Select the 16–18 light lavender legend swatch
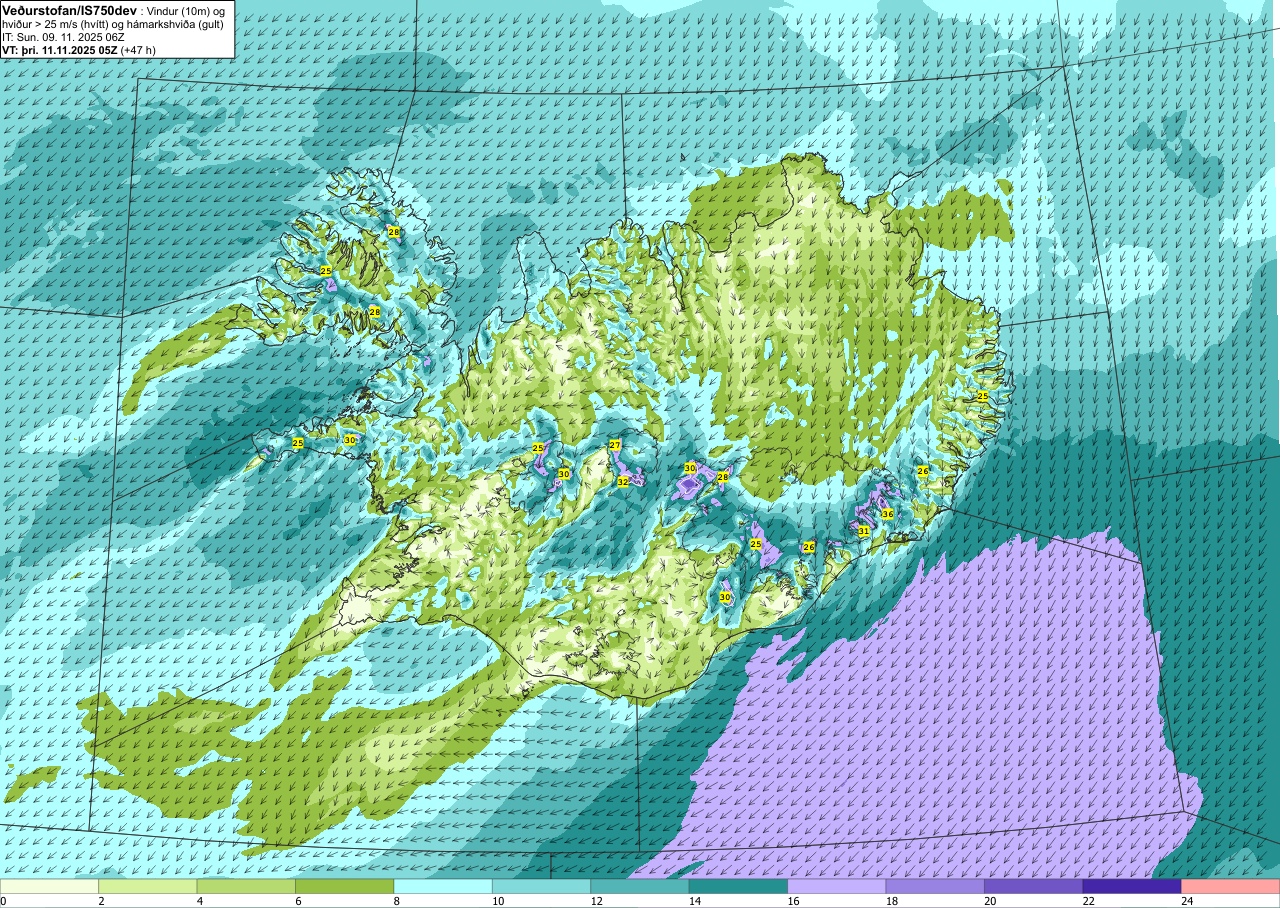This screenshot has width=1280, height=908. tap(837, 886)
